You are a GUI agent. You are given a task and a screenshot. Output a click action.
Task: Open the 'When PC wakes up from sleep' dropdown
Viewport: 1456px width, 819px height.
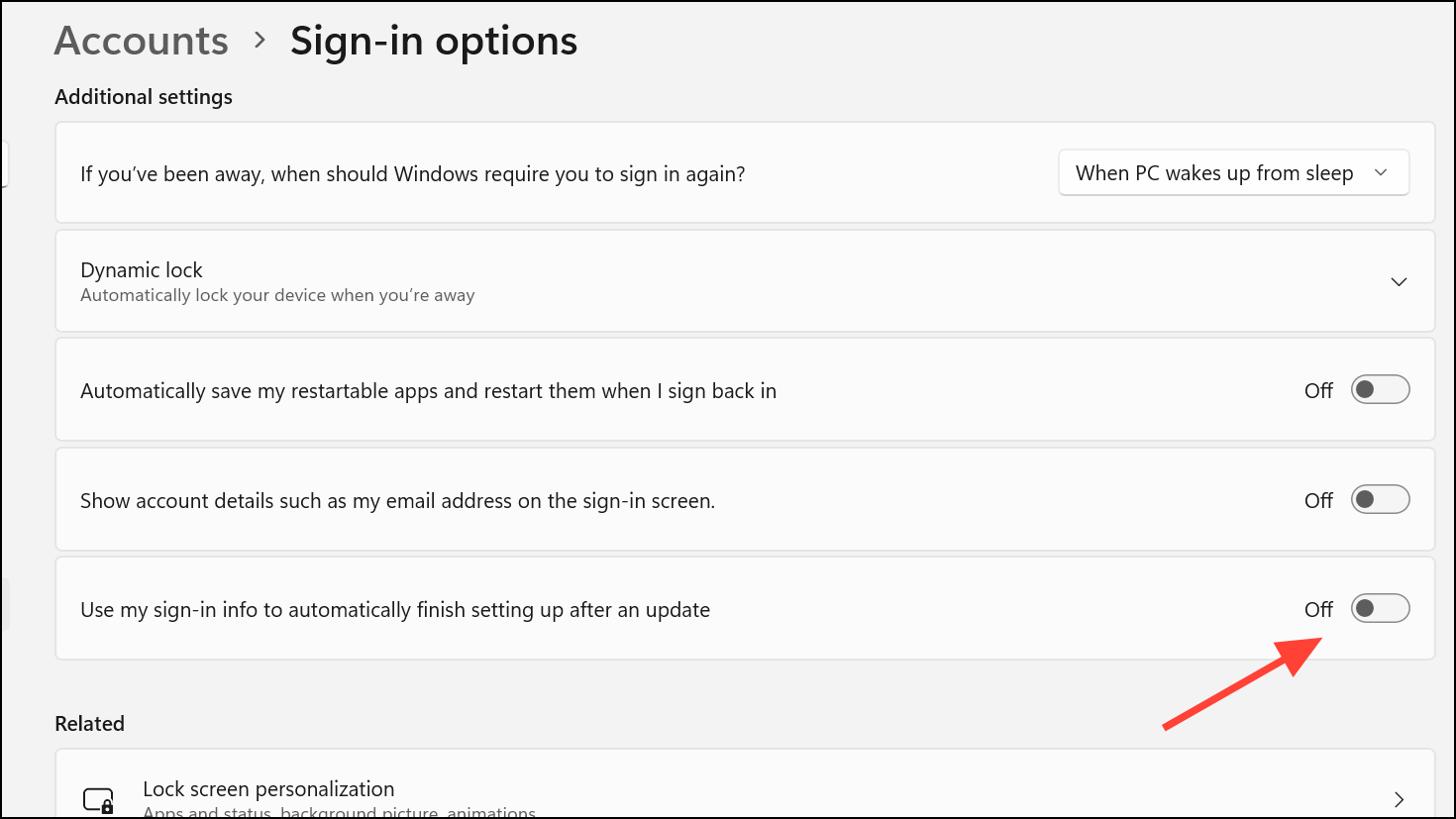(x=1233, y=173)
